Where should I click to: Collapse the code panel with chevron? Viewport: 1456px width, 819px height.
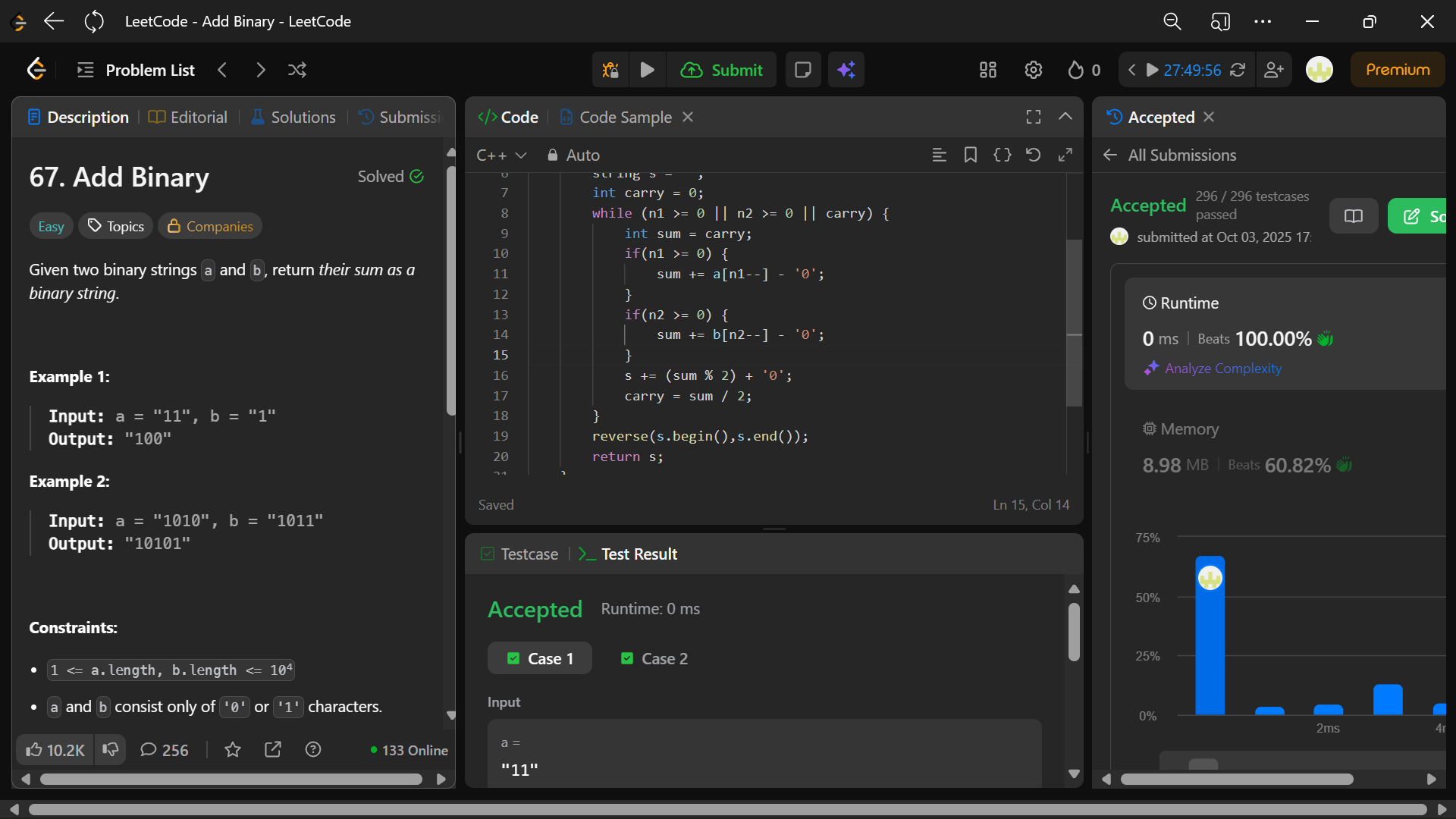[x=1065, y=117]
